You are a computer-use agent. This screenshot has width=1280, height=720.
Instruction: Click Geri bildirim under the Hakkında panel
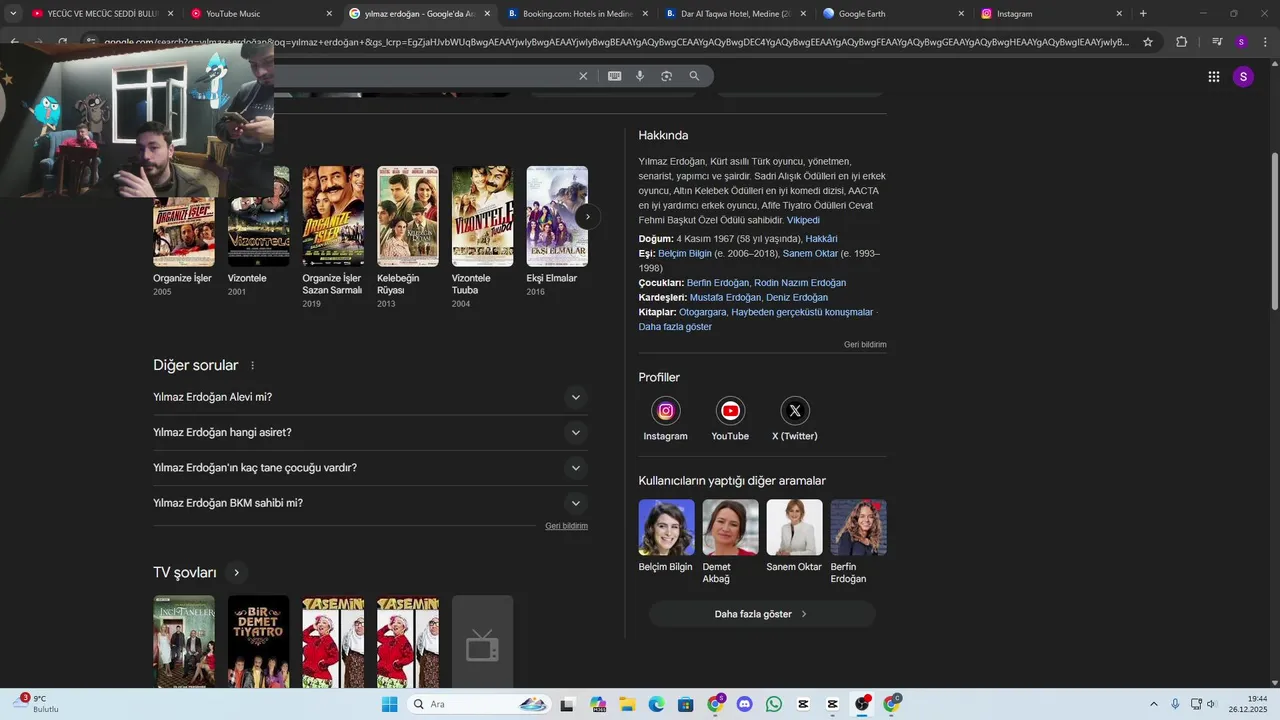(x=865, y=345)
